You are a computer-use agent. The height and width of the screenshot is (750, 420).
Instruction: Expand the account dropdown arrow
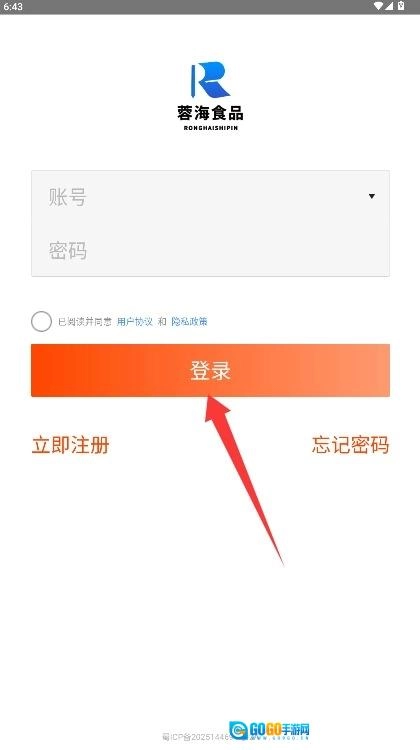[x=372, y=196]
